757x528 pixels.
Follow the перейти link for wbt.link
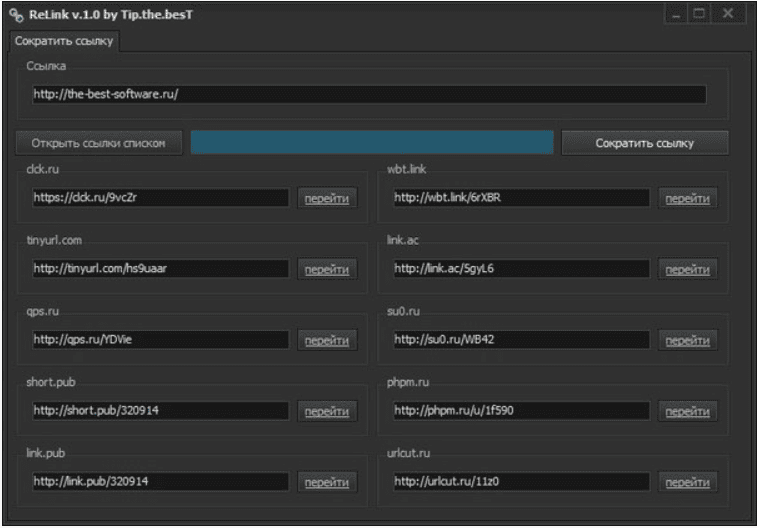coord(687,198)
